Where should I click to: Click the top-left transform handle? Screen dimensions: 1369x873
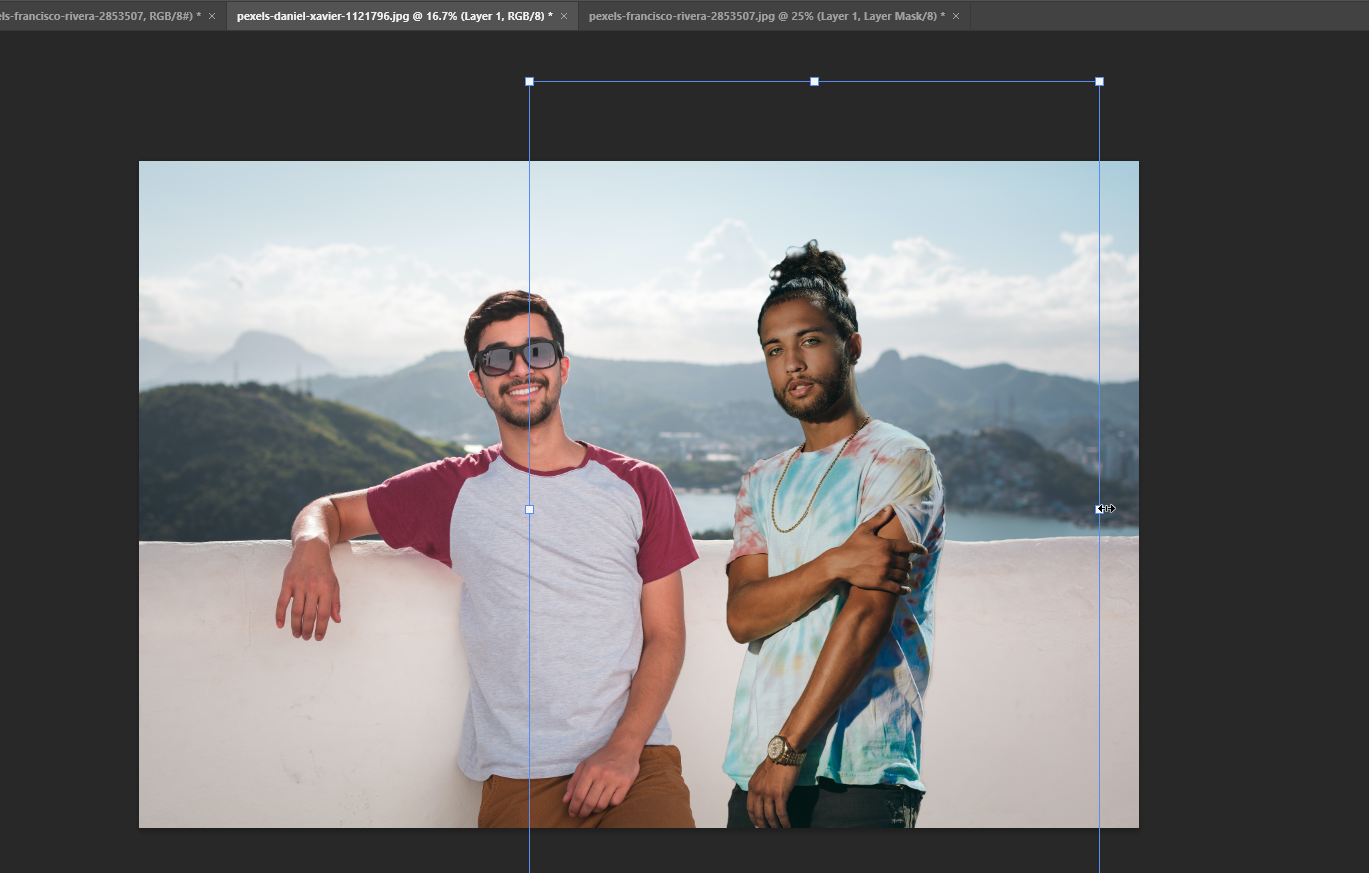[x=529, y=81]
